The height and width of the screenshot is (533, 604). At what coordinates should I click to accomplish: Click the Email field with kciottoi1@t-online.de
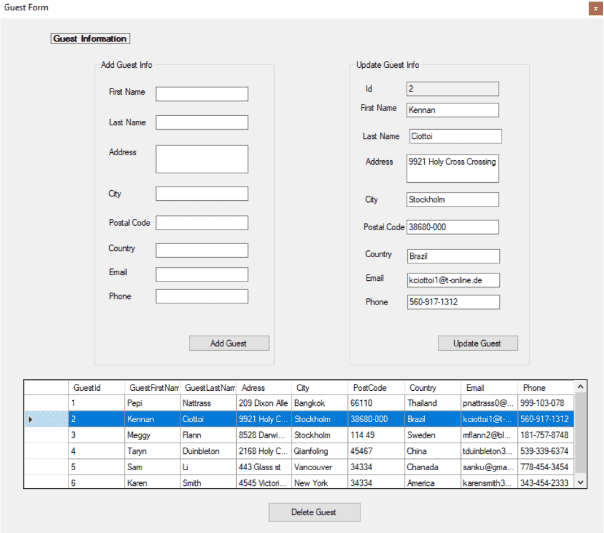point(453,280)
